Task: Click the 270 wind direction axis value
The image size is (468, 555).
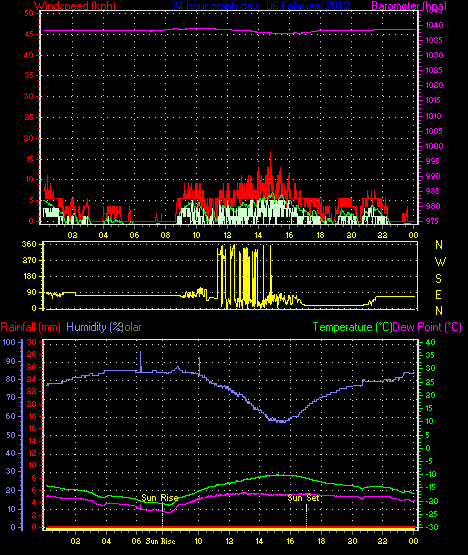Action: [29, 260]
